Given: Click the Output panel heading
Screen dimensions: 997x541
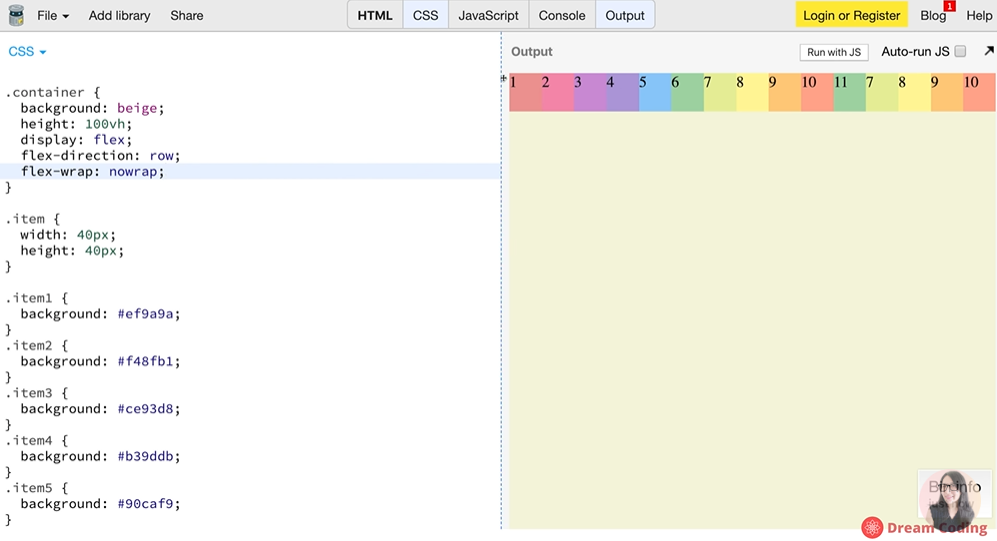Looking at the screenshot, I should point(532,51).
